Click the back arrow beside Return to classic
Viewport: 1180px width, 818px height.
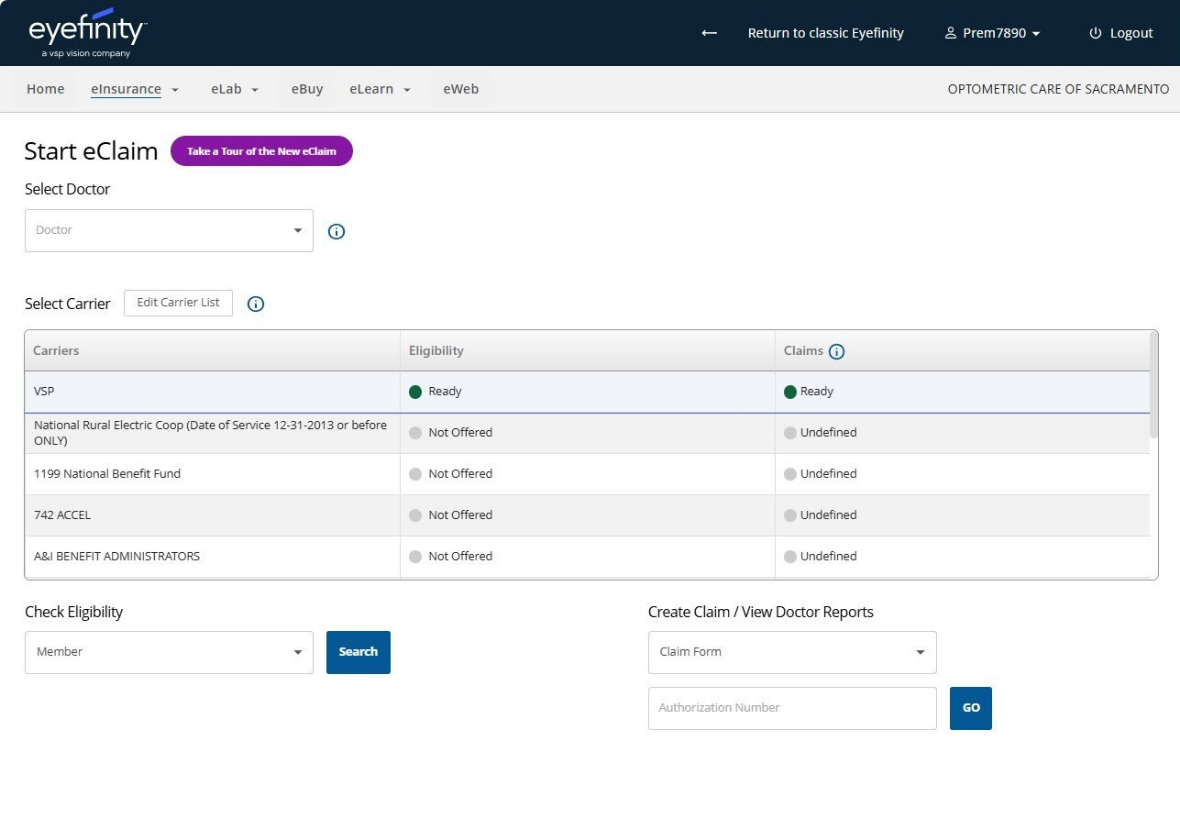(x=709, y=34)
